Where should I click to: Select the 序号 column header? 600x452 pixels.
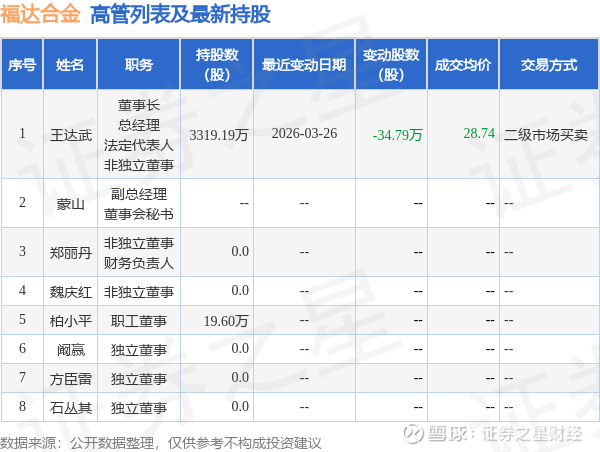pos(22,64)
